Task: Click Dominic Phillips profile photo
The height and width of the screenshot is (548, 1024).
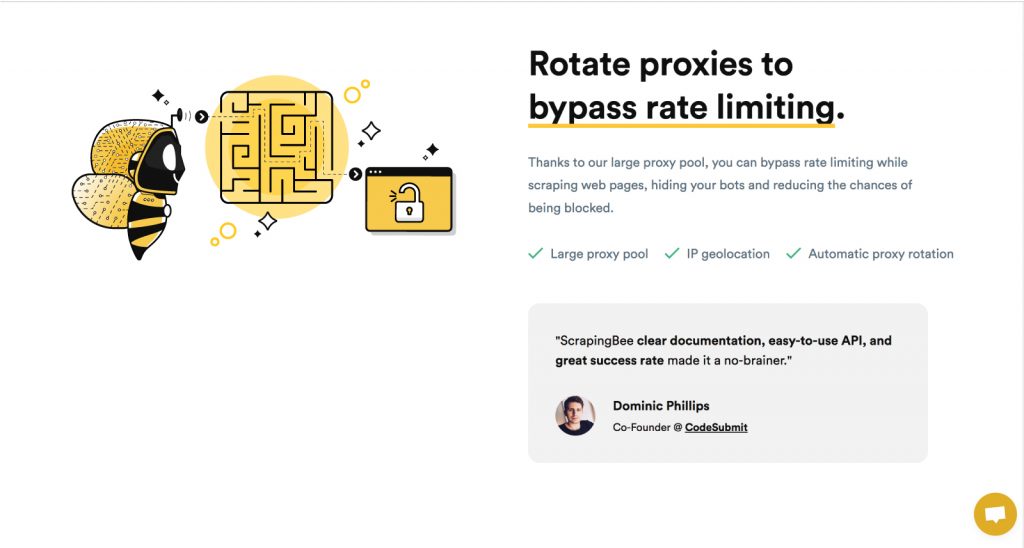Action: point(575,415)
